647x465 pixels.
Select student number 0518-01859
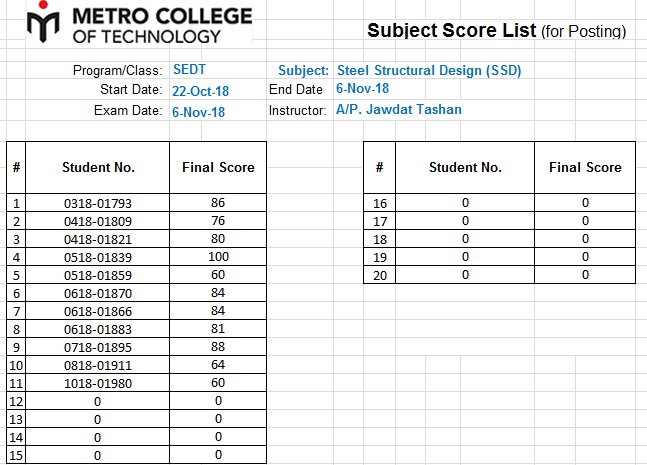coord(98,275)
